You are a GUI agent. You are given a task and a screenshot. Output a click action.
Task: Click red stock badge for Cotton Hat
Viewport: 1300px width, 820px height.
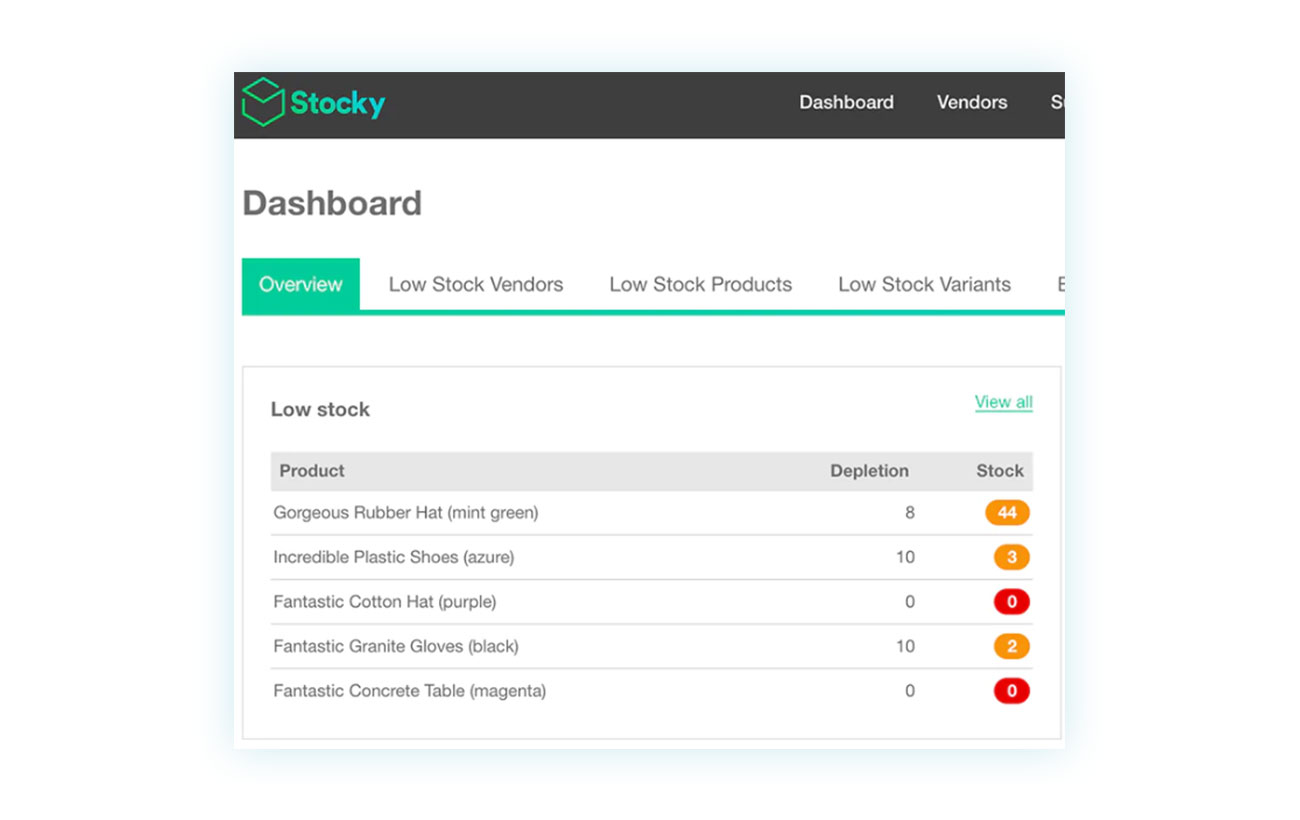[x=1011, y=602]
